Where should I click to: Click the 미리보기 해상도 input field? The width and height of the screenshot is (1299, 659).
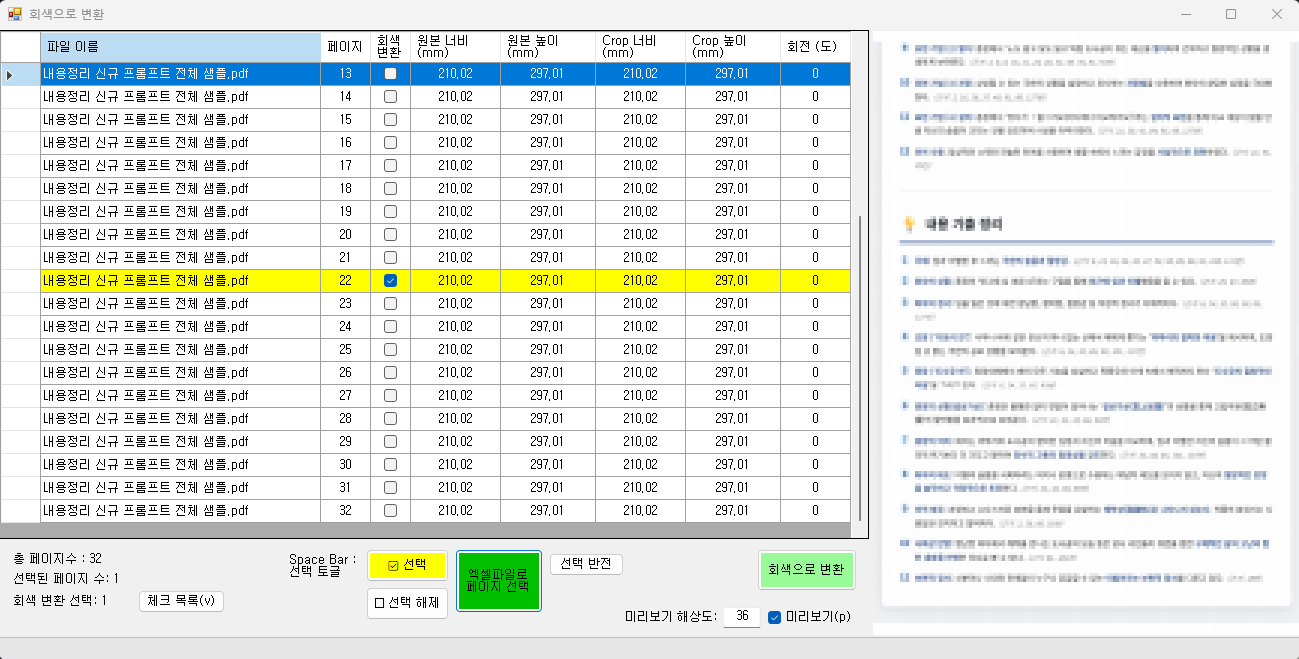click(741, 617)
